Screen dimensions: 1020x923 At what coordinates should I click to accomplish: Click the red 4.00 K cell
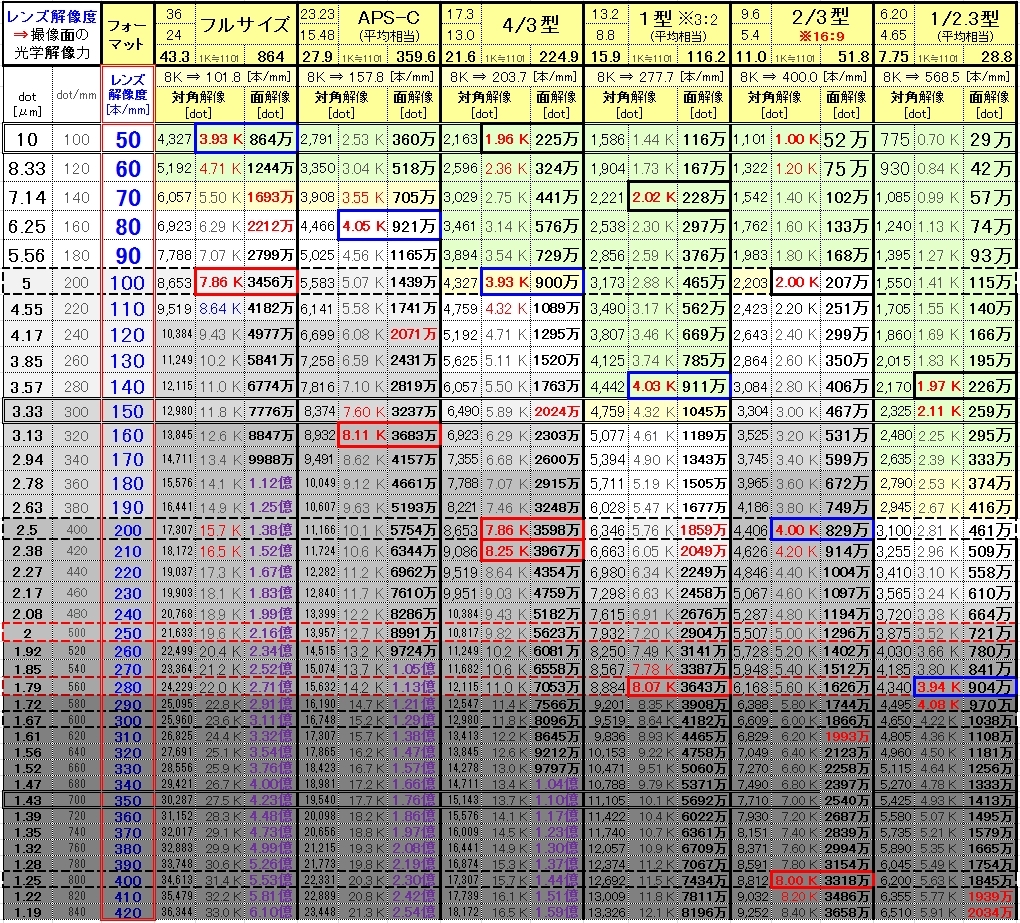tap(796, 530)
